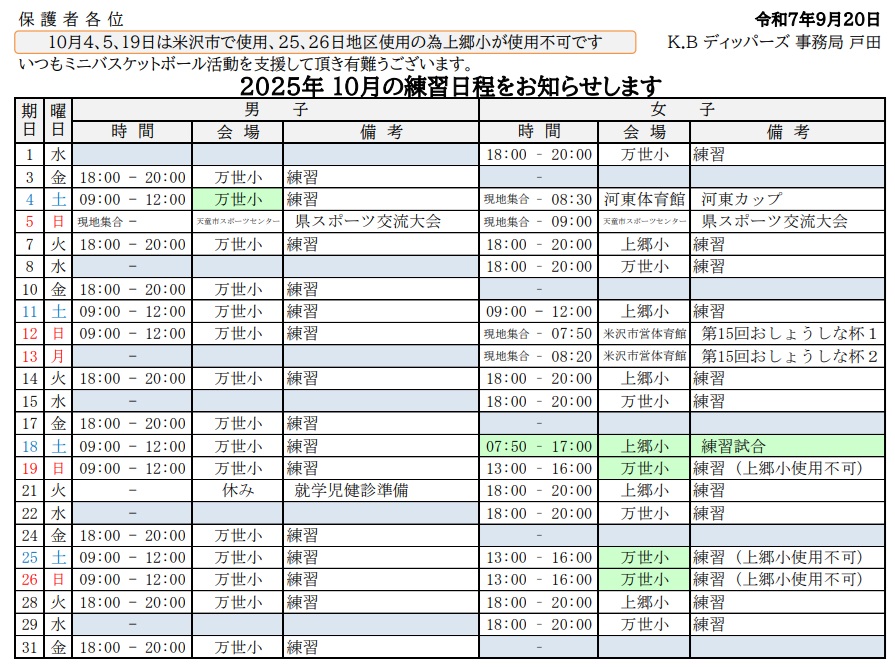
Task: Click the date 令和7年9月20日
Action: [x=819, y=19]
